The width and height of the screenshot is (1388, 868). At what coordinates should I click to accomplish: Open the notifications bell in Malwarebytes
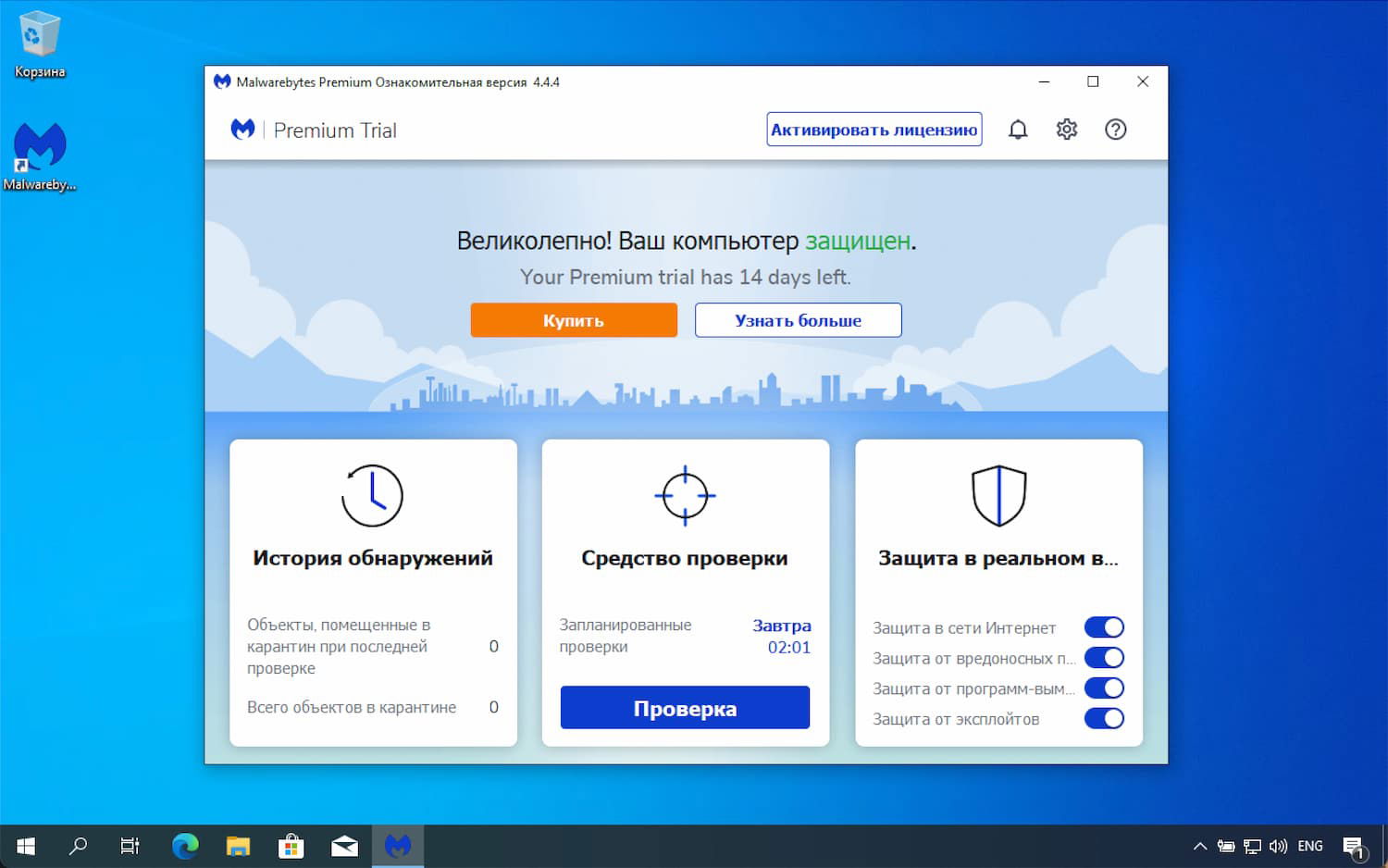(1018, 130)
